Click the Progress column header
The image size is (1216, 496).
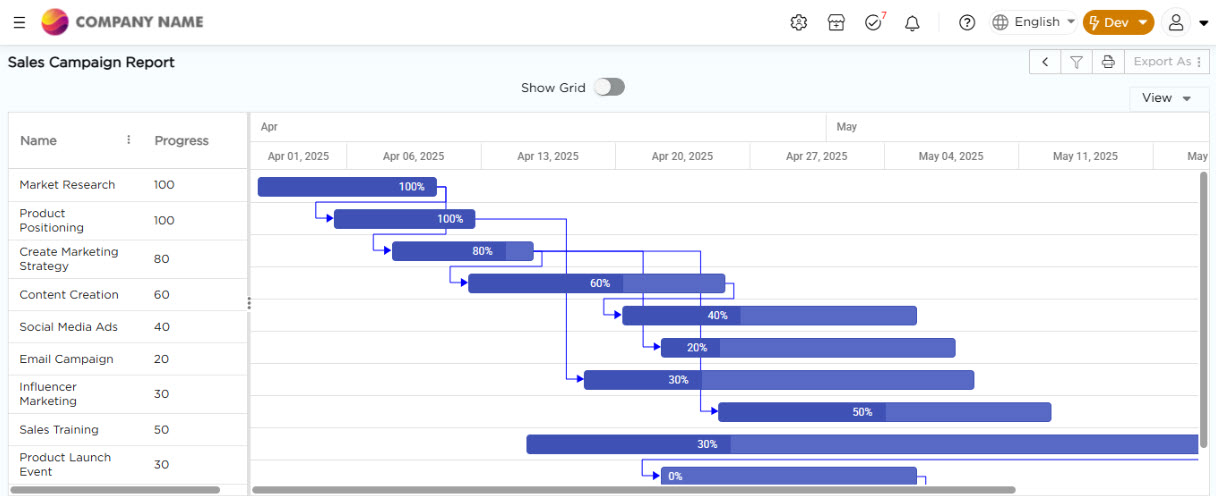click(x=181, y=141)
